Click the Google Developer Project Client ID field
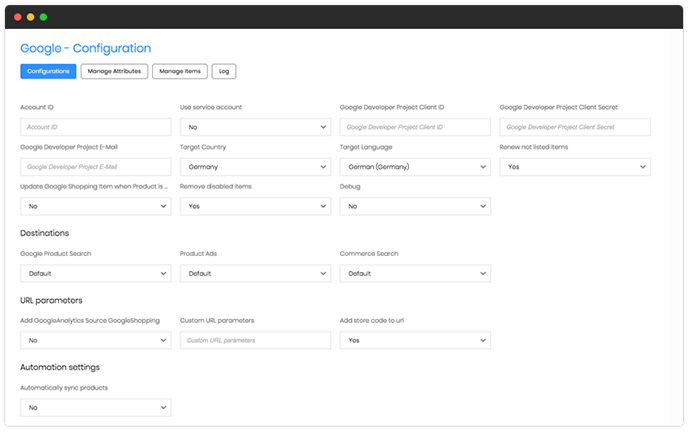 click(415, 127)
